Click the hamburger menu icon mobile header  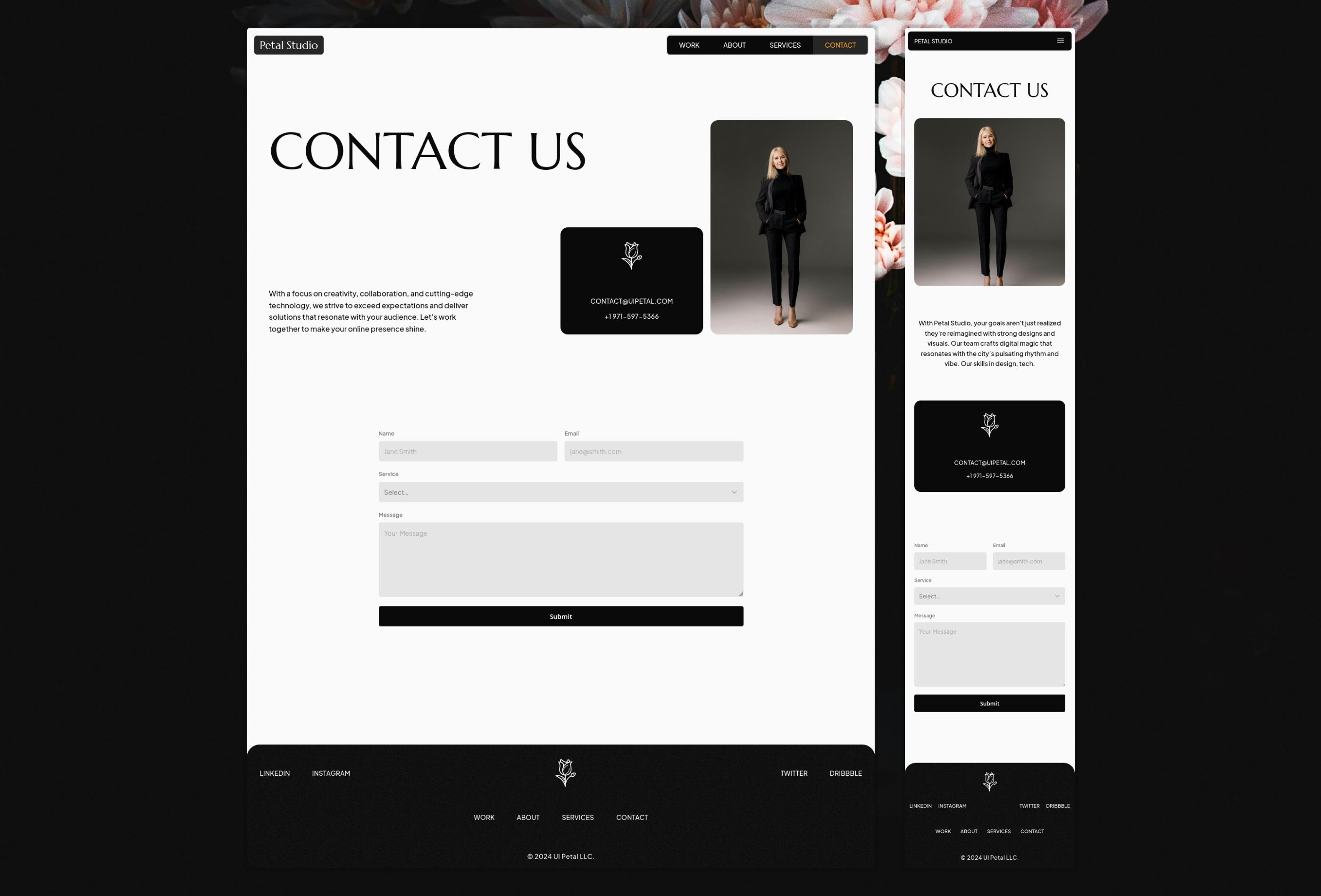(x=1060, y=40)
